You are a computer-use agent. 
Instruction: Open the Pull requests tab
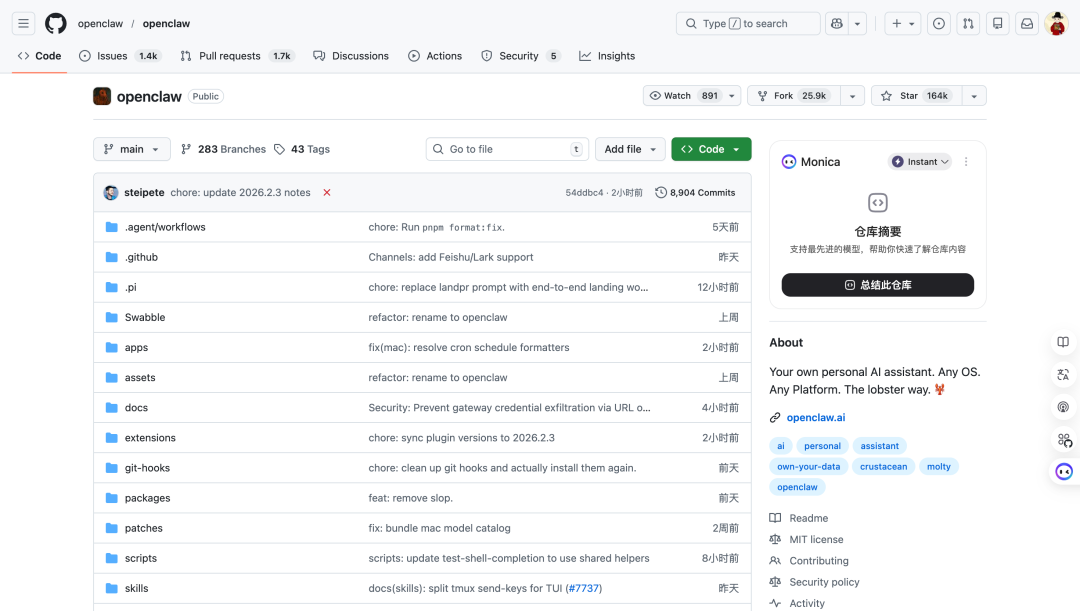[x=237, y=56]
